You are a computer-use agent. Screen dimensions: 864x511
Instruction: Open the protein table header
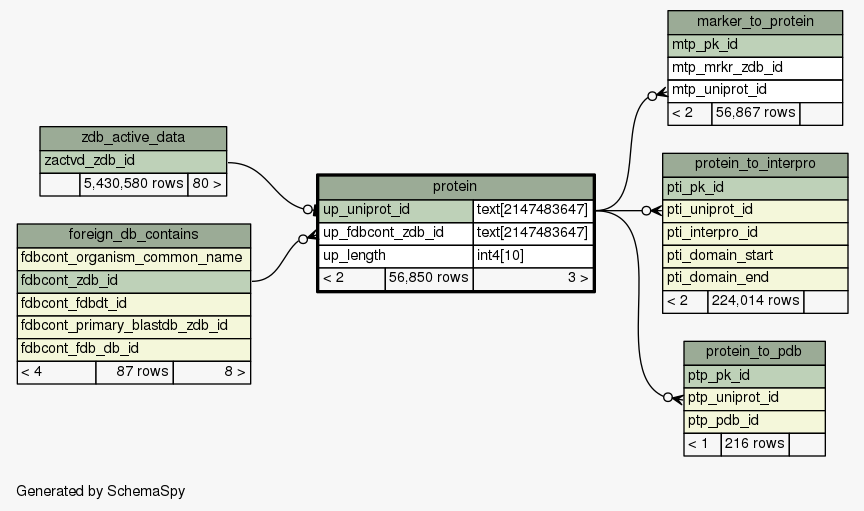pos(456,187)
